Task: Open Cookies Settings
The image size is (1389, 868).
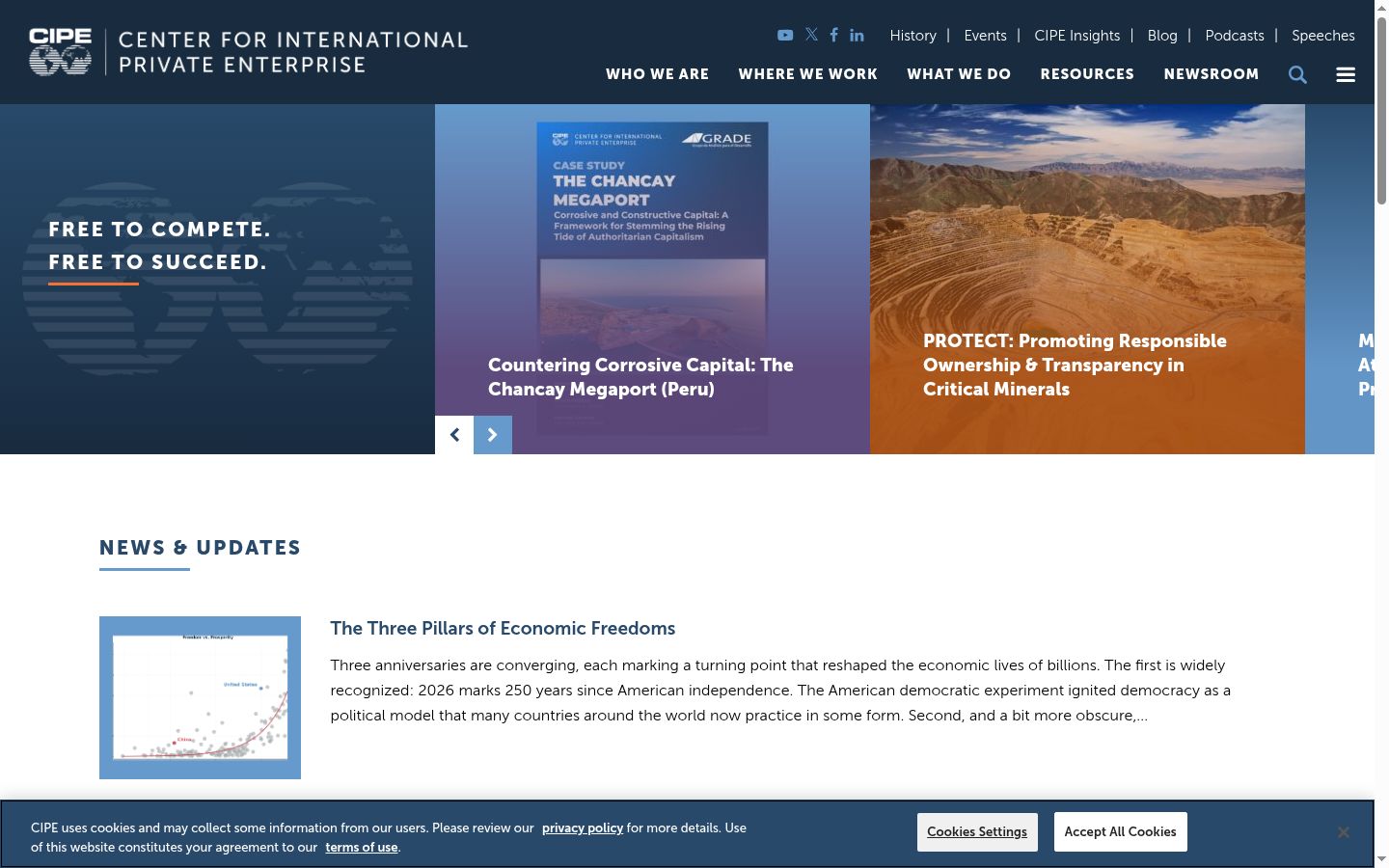Action: tap(977, 831)
